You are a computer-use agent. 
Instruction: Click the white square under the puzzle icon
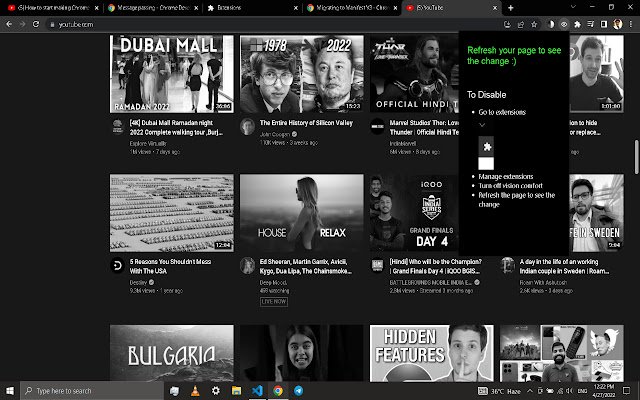[486, 164]
